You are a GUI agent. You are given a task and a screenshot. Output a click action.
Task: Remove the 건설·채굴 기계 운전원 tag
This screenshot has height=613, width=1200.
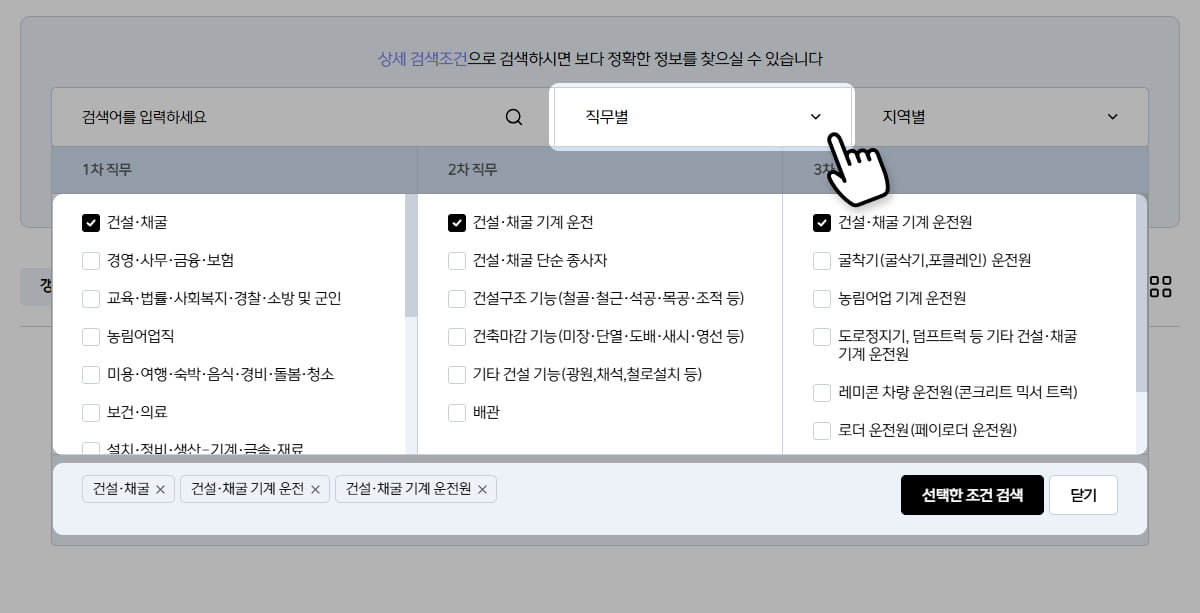(482, 489)
